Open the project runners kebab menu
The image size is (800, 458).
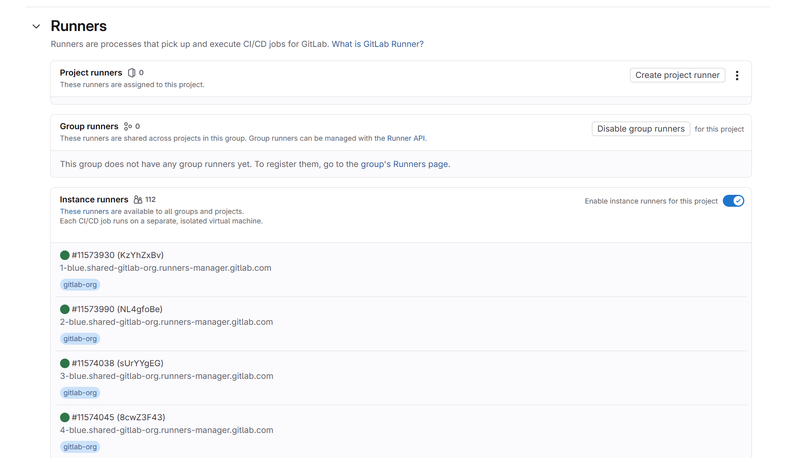coord(737,75)
